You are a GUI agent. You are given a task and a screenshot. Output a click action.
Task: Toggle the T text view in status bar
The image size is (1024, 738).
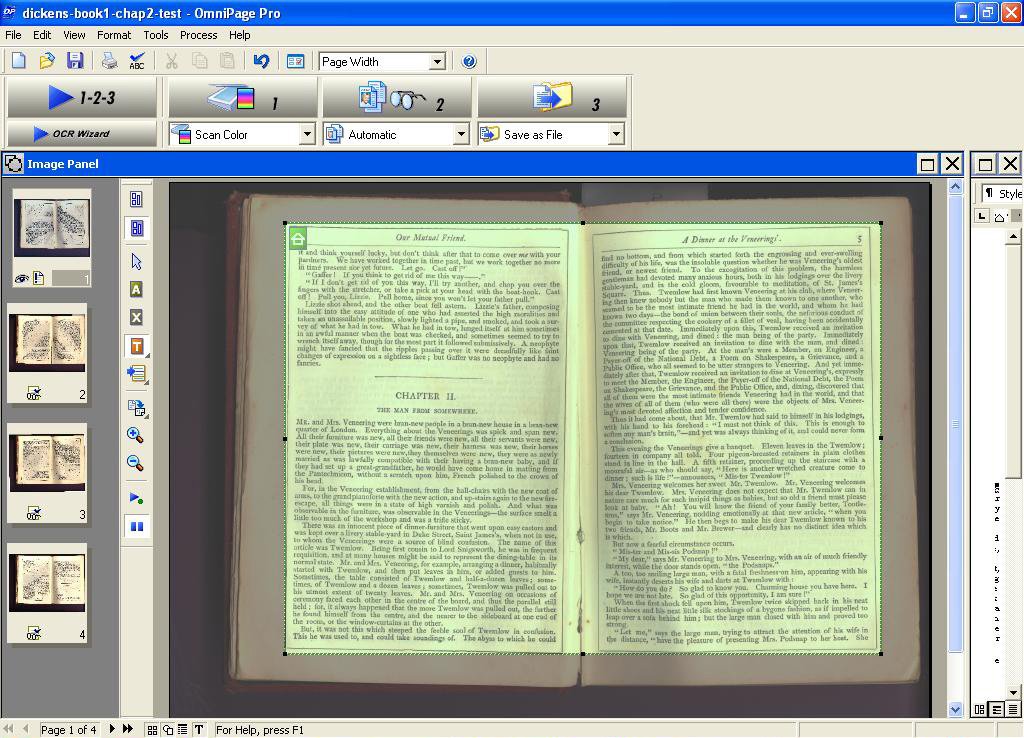(199, 730)
